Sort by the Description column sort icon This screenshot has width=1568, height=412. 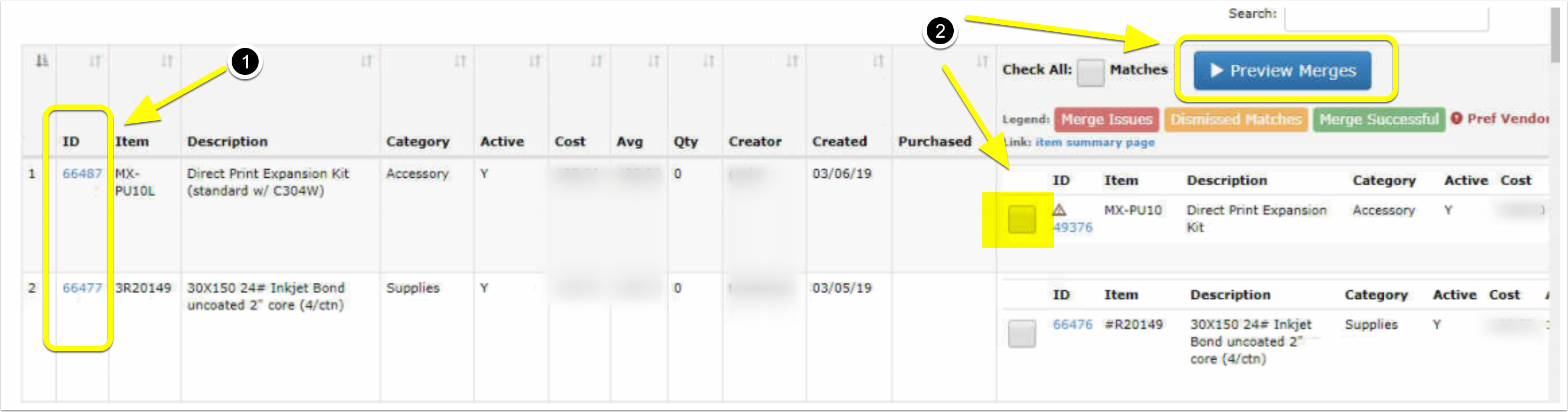tap(366, 61)
